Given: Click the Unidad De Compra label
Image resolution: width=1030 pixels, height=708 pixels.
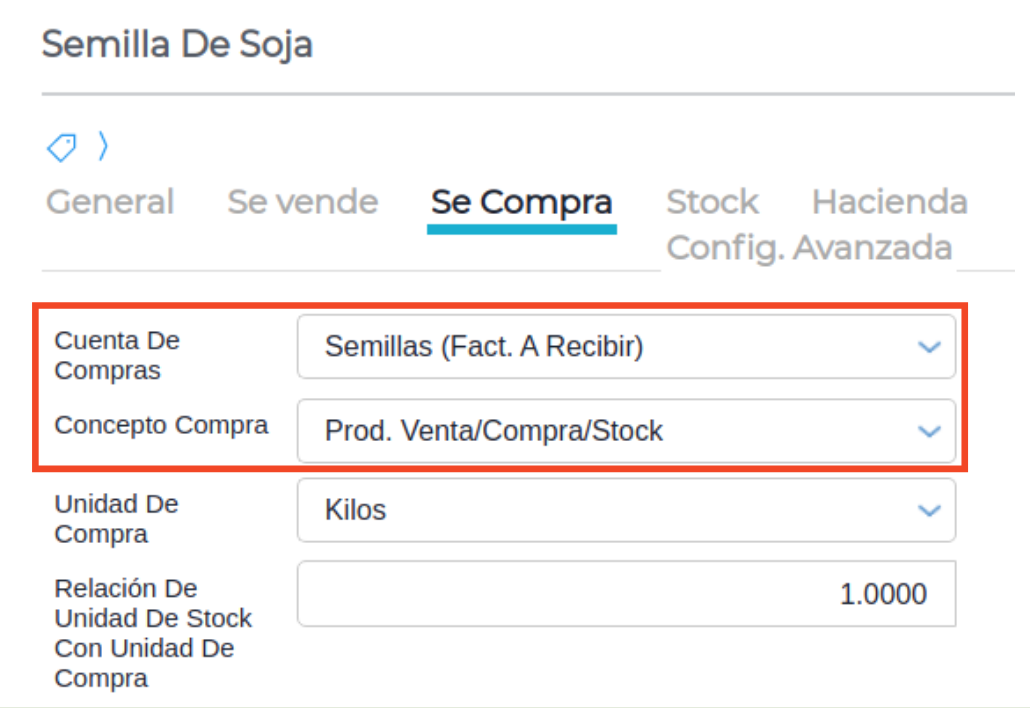Looking at the screenshot, I should [116, 518].
